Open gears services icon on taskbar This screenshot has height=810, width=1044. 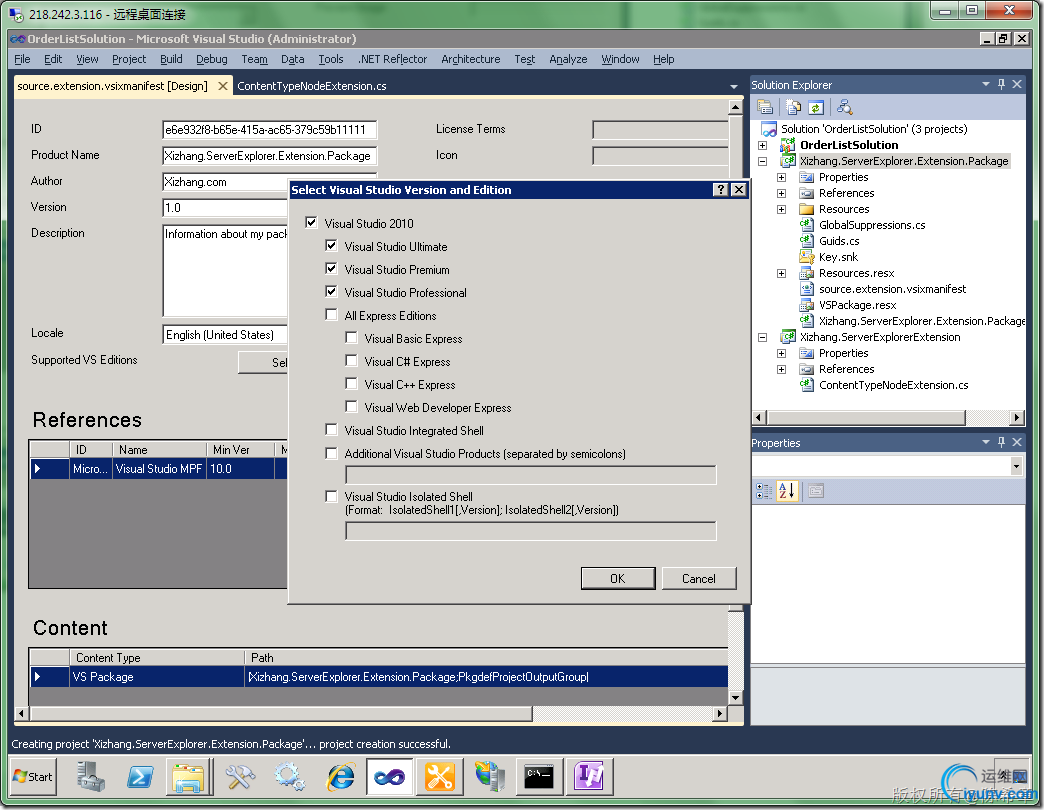290,777
